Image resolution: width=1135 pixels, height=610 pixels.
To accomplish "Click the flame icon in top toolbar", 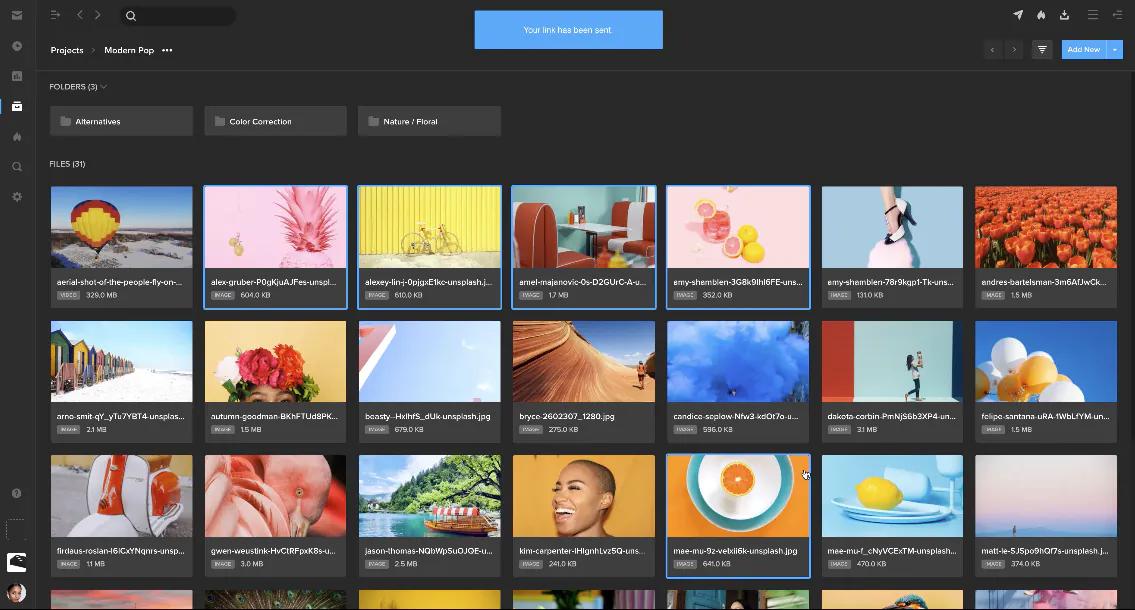I will 1041,14.
